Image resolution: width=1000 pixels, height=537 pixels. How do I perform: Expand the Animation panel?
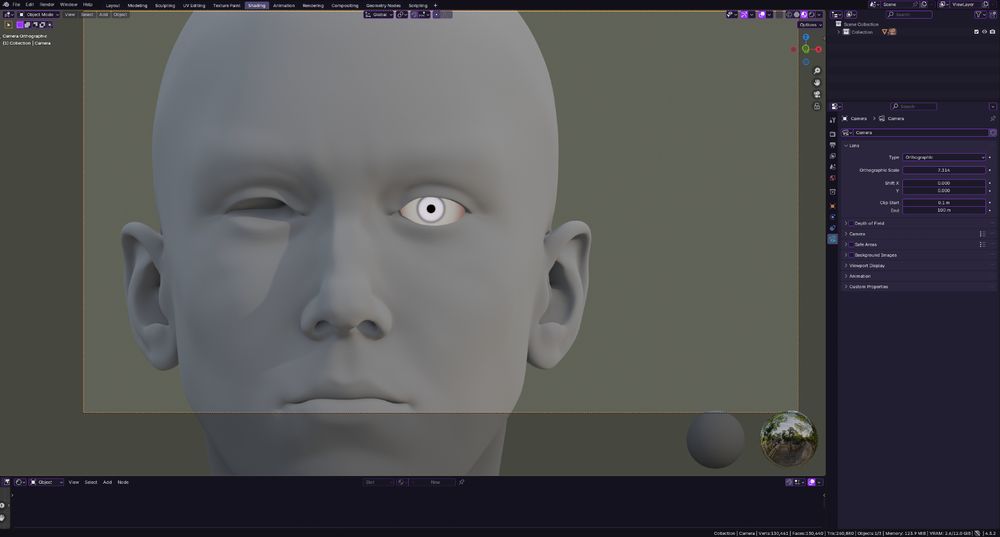click(860, 276)
